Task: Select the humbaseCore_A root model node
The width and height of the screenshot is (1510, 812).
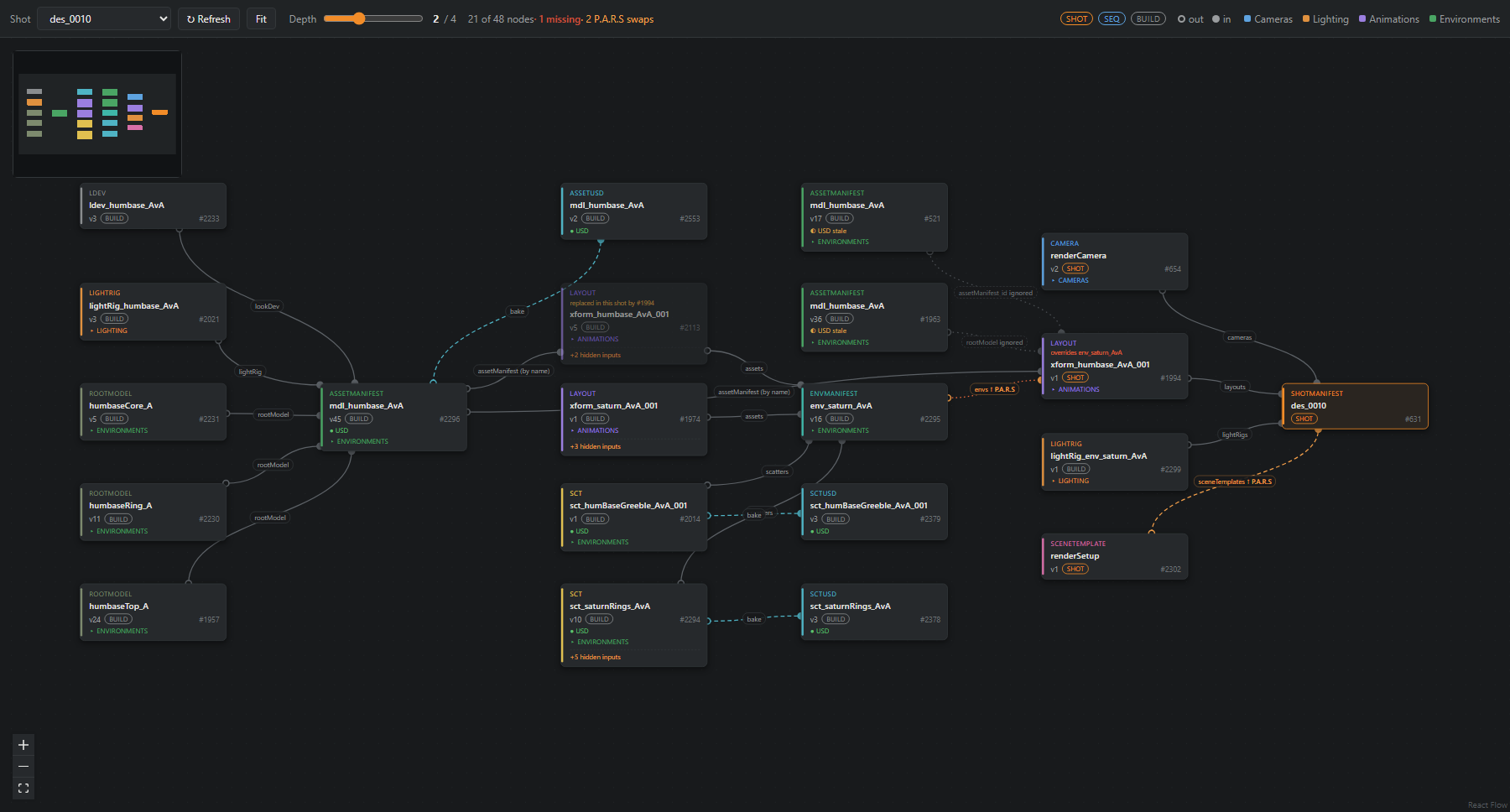Action: [154, 412]
